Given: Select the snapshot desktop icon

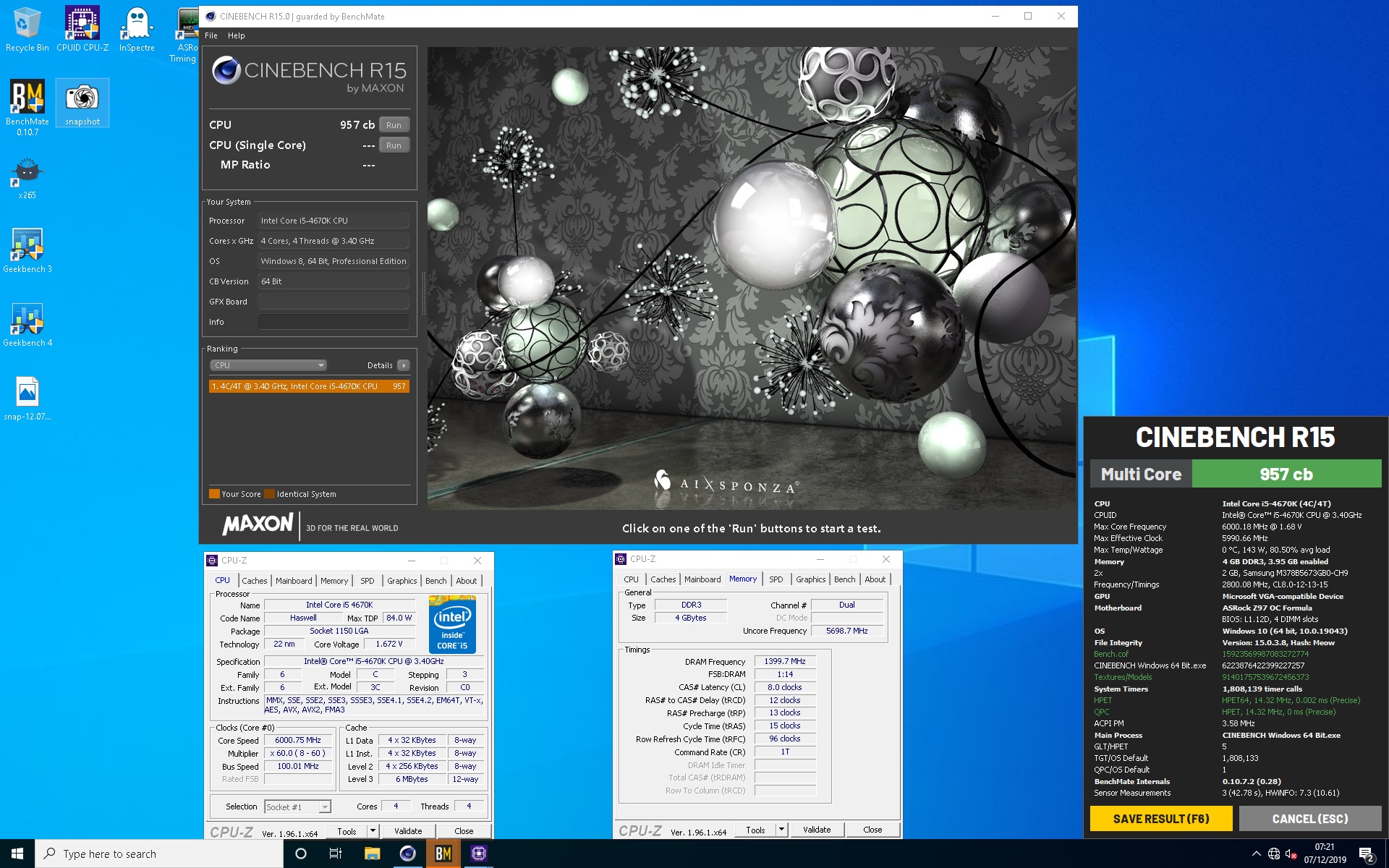Looking at the screenshot, I should click(82, 103).
